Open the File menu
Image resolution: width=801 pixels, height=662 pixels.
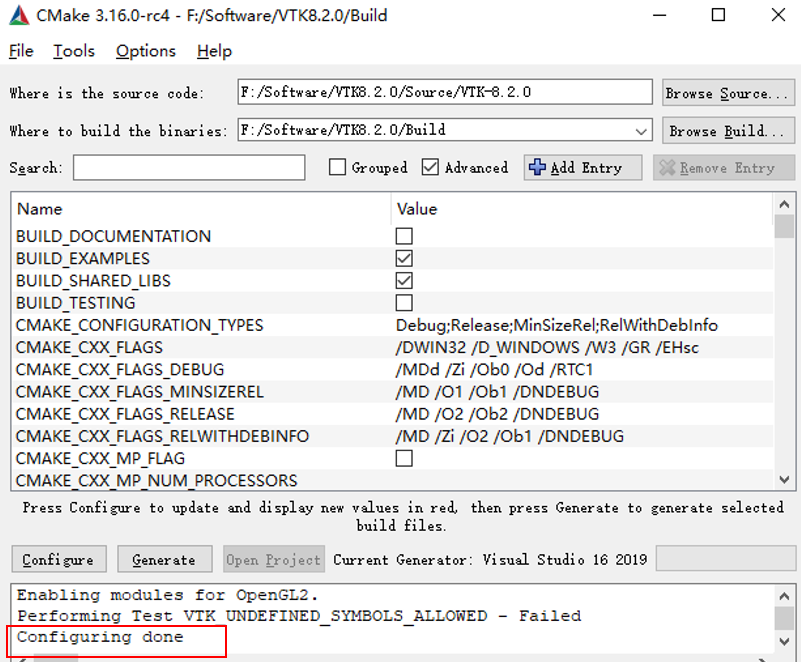(21, 51)
